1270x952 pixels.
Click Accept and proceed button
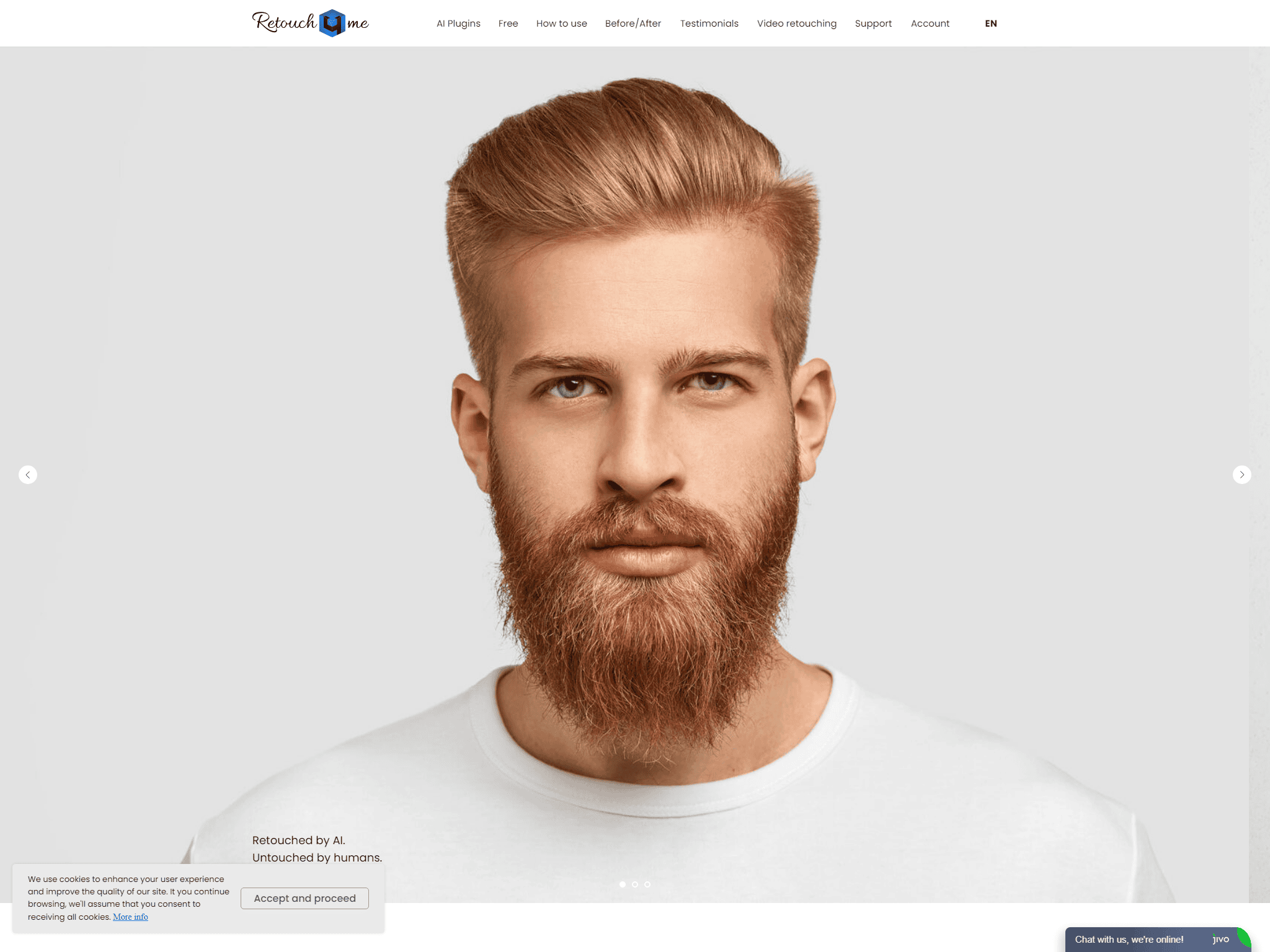tap(304, 898)
